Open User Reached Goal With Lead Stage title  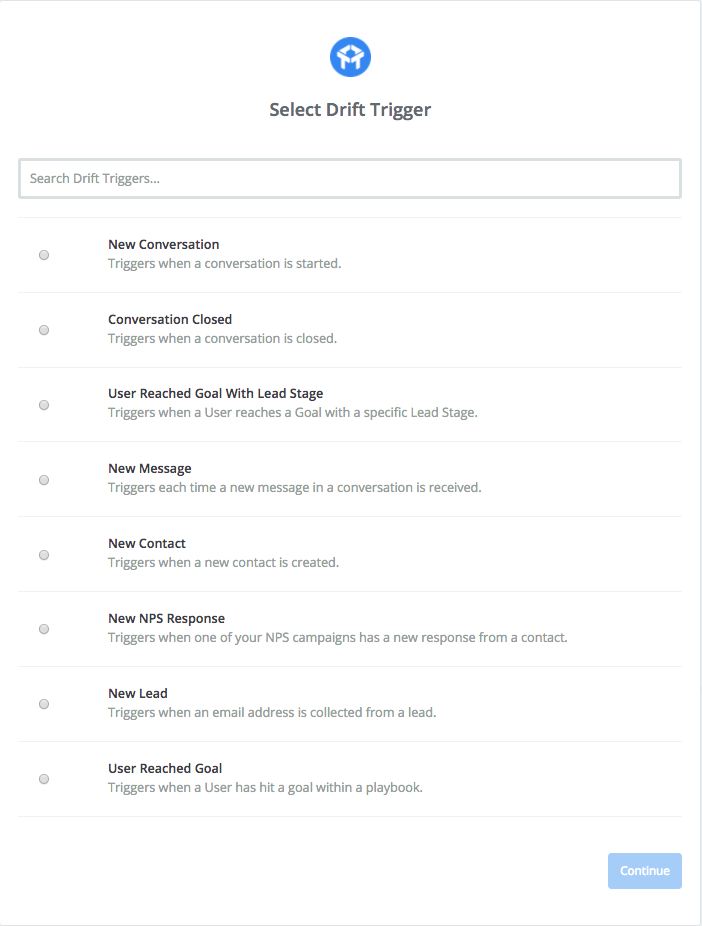pos(216,394)
